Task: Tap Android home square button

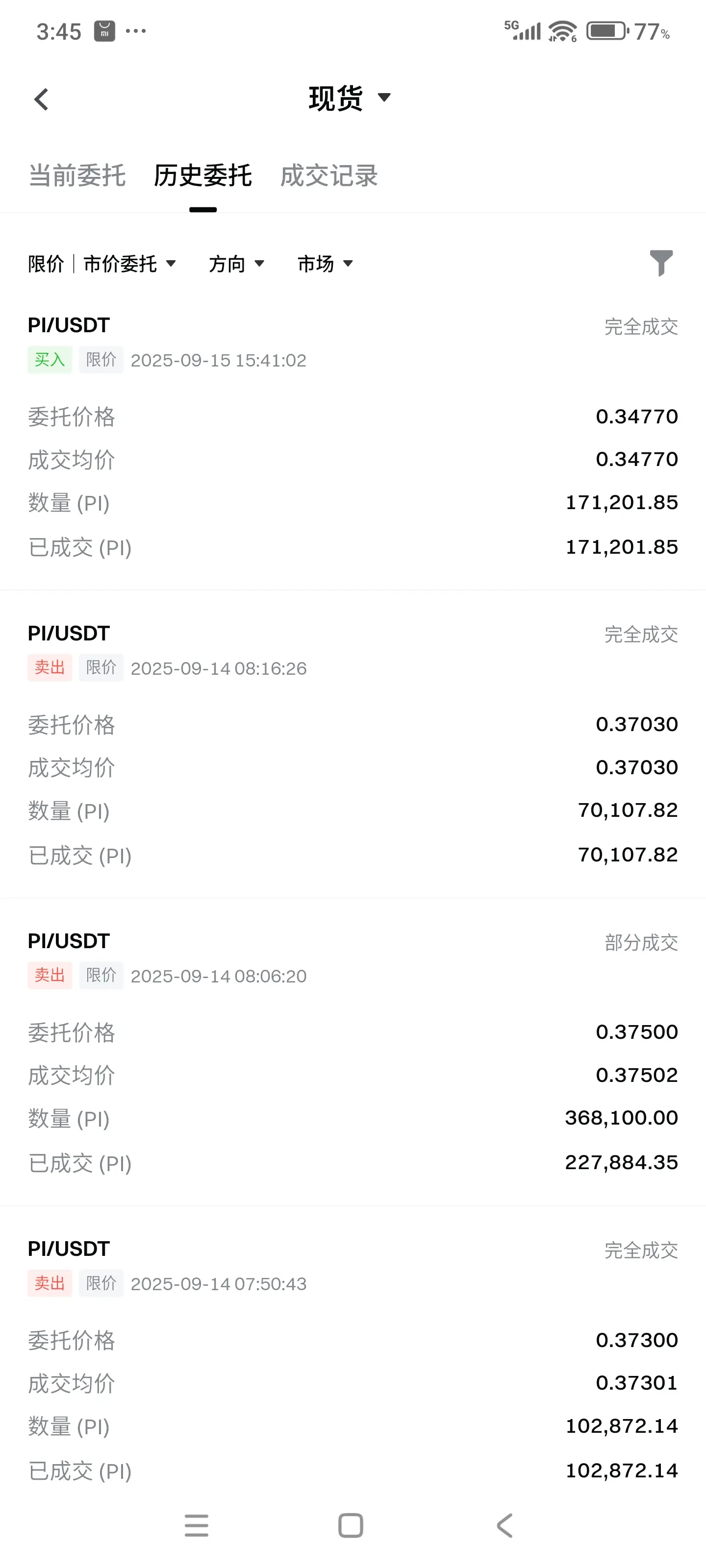Action: 351,1525
